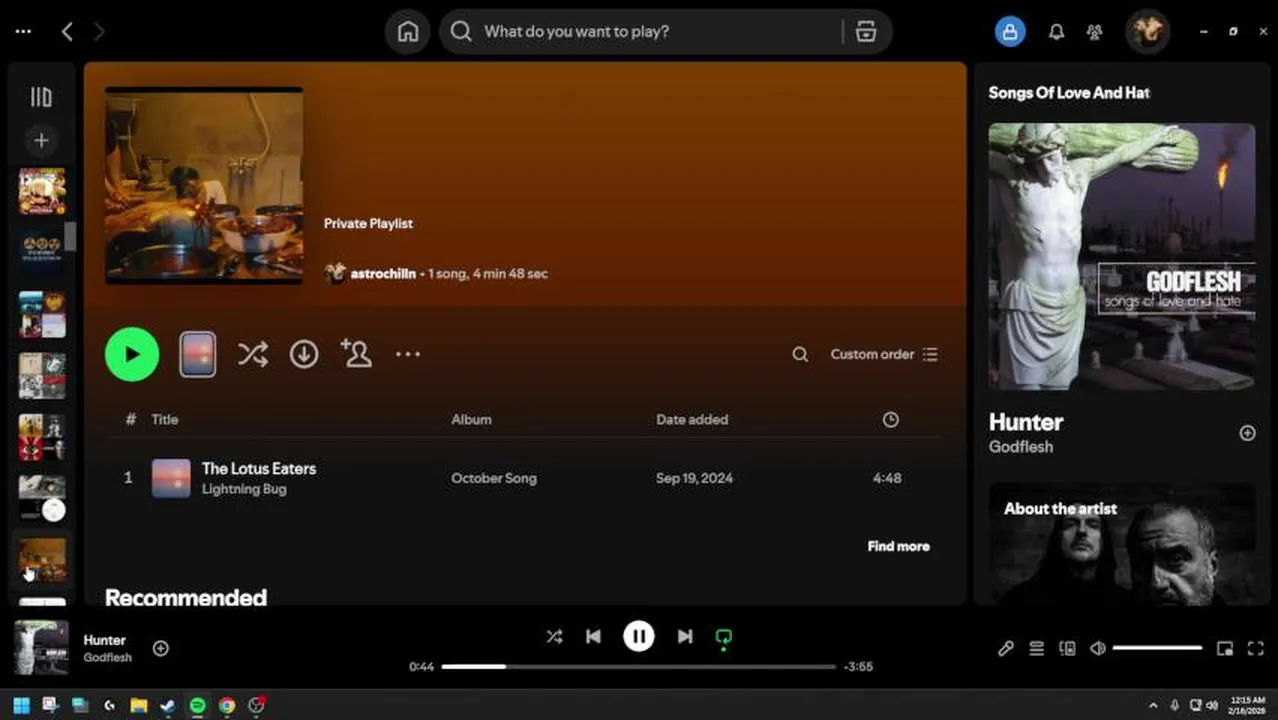Open Godflesh artist in bottom player bar
Screen dimensions: 1278x720
pos(107,658)
